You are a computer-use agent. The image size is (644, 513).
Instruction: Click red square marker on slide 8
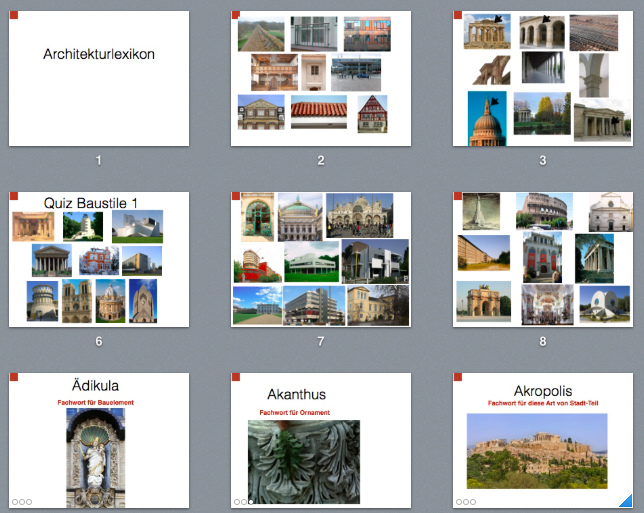[458, 196]
